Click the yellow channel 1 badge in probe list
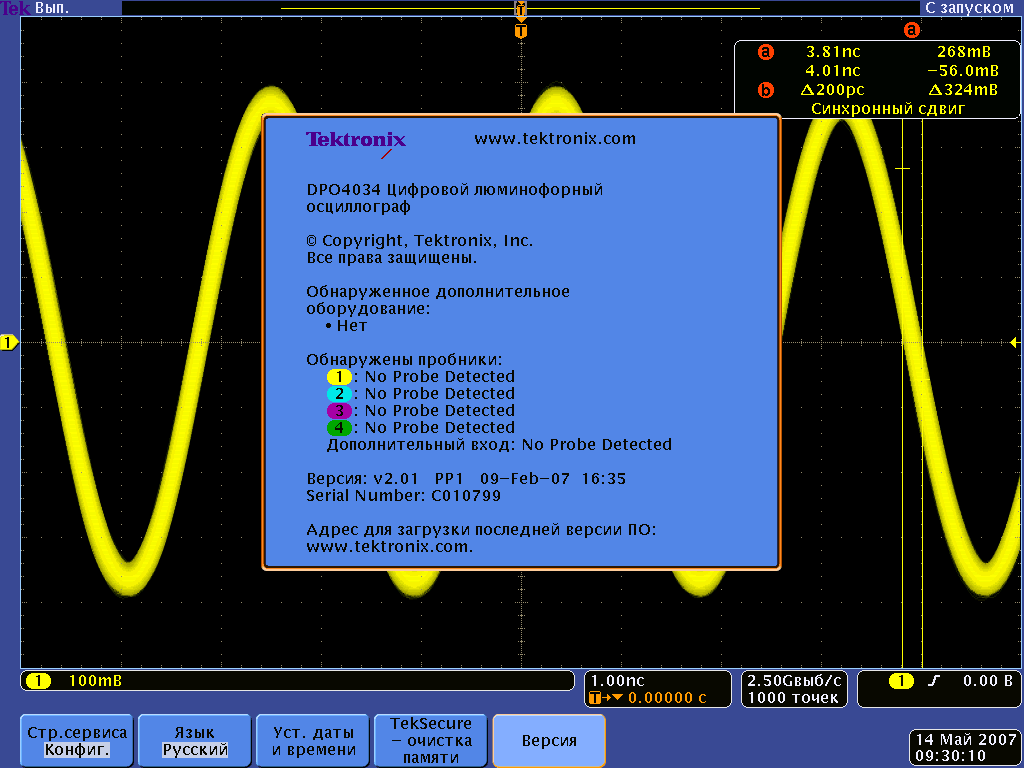Screen dimensions: 1024x768 pos(341,377)
